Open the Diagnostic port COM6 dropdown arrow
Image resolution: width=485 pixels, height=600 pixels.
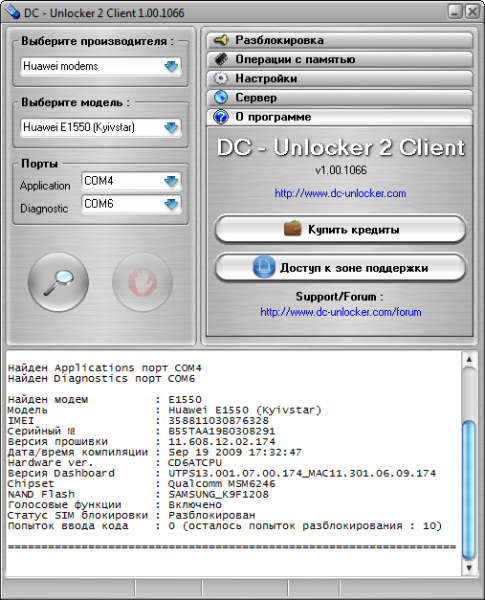pyautogui.click(x=171, y=204)
